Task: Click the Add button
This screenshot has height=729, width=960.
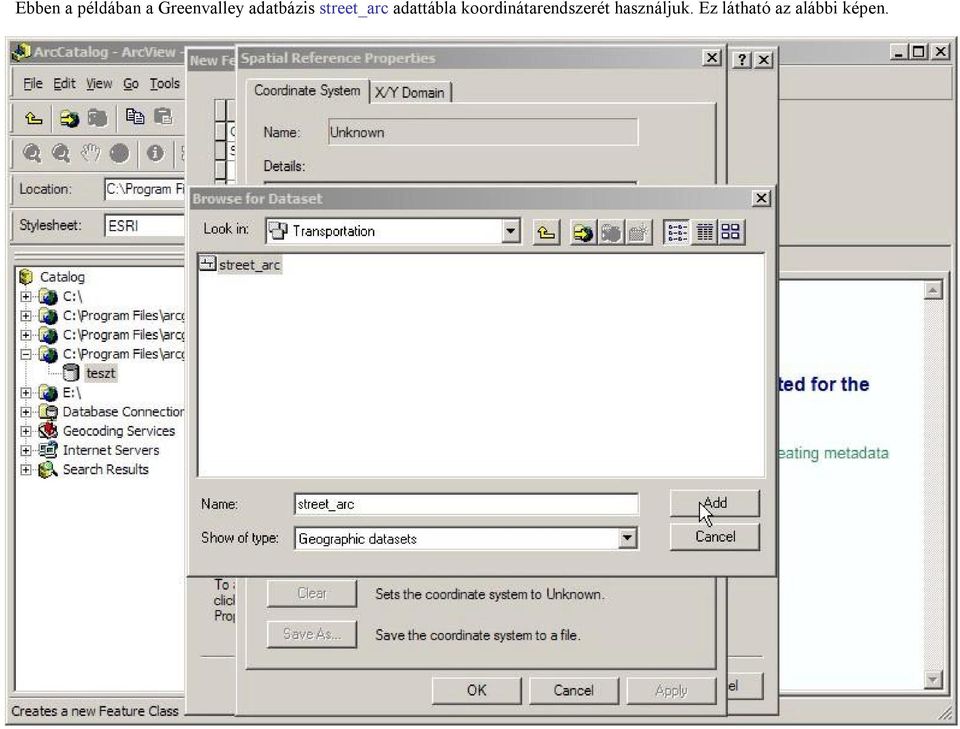Action: (x=714, y=503)
